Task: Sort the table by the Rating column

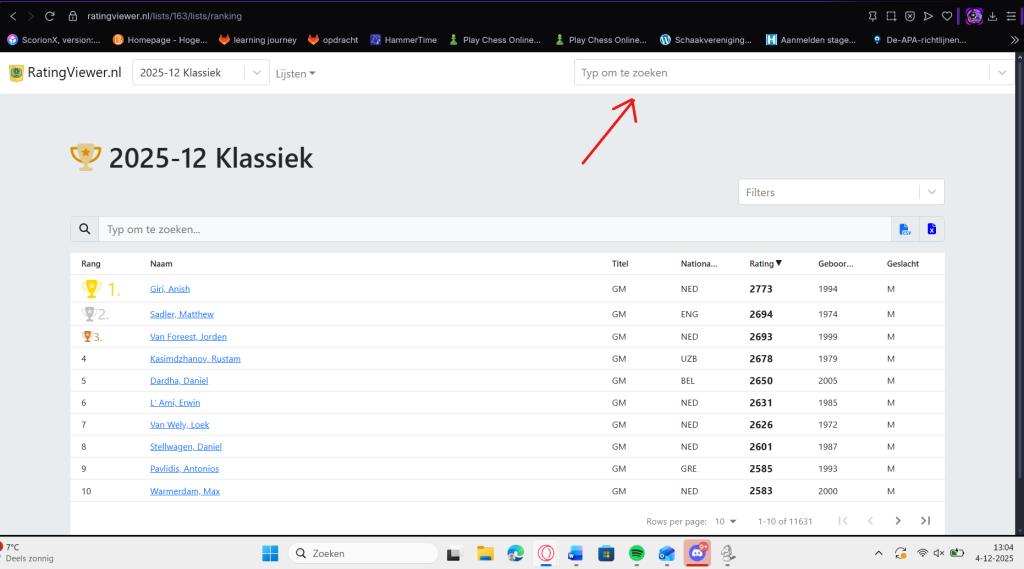Action: click(765, 264)
